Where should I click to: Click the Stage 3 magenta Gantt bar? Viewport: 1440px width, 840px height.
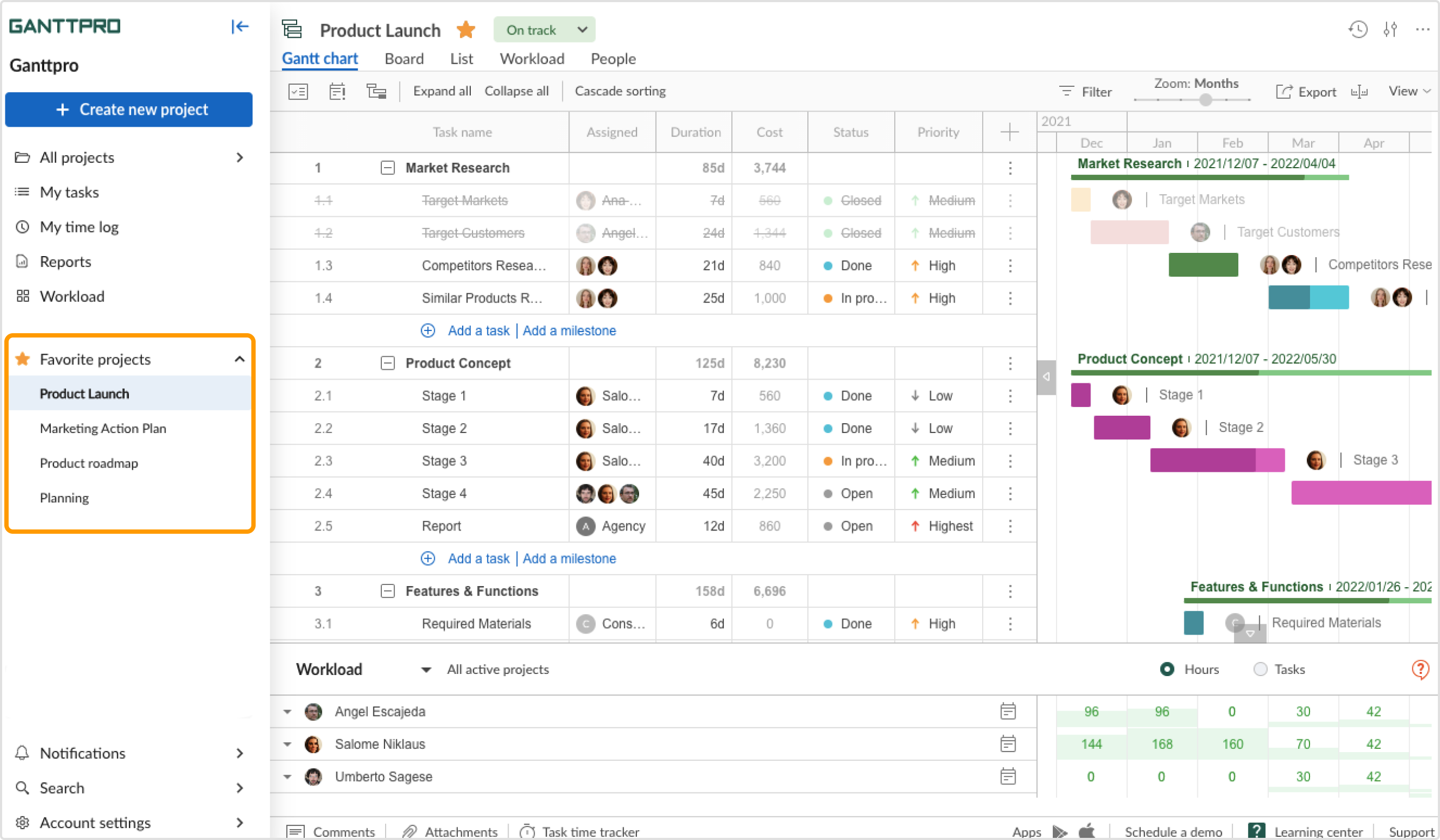pos(1217,460)
